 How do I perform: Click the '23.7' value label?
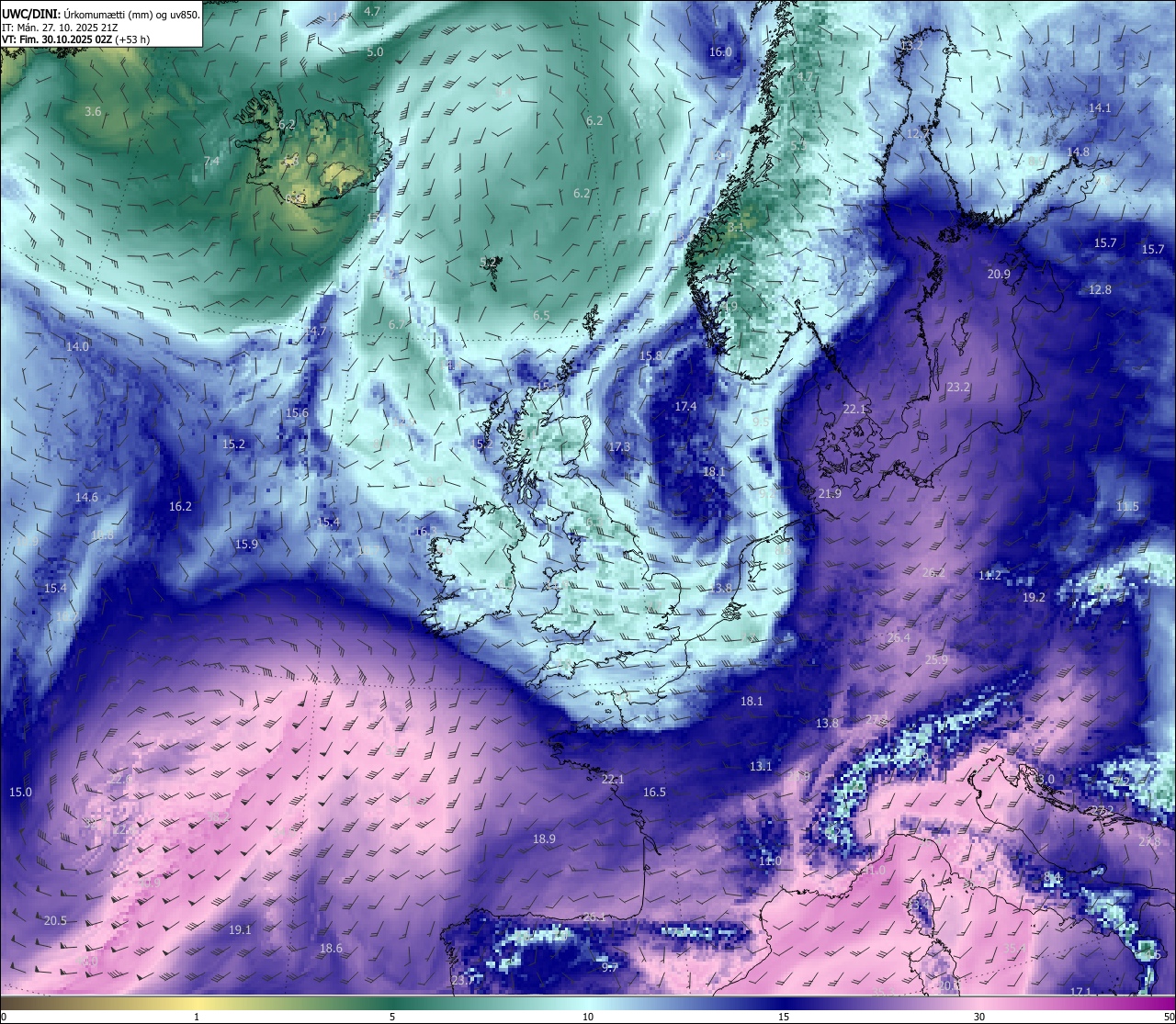(463, 980)
